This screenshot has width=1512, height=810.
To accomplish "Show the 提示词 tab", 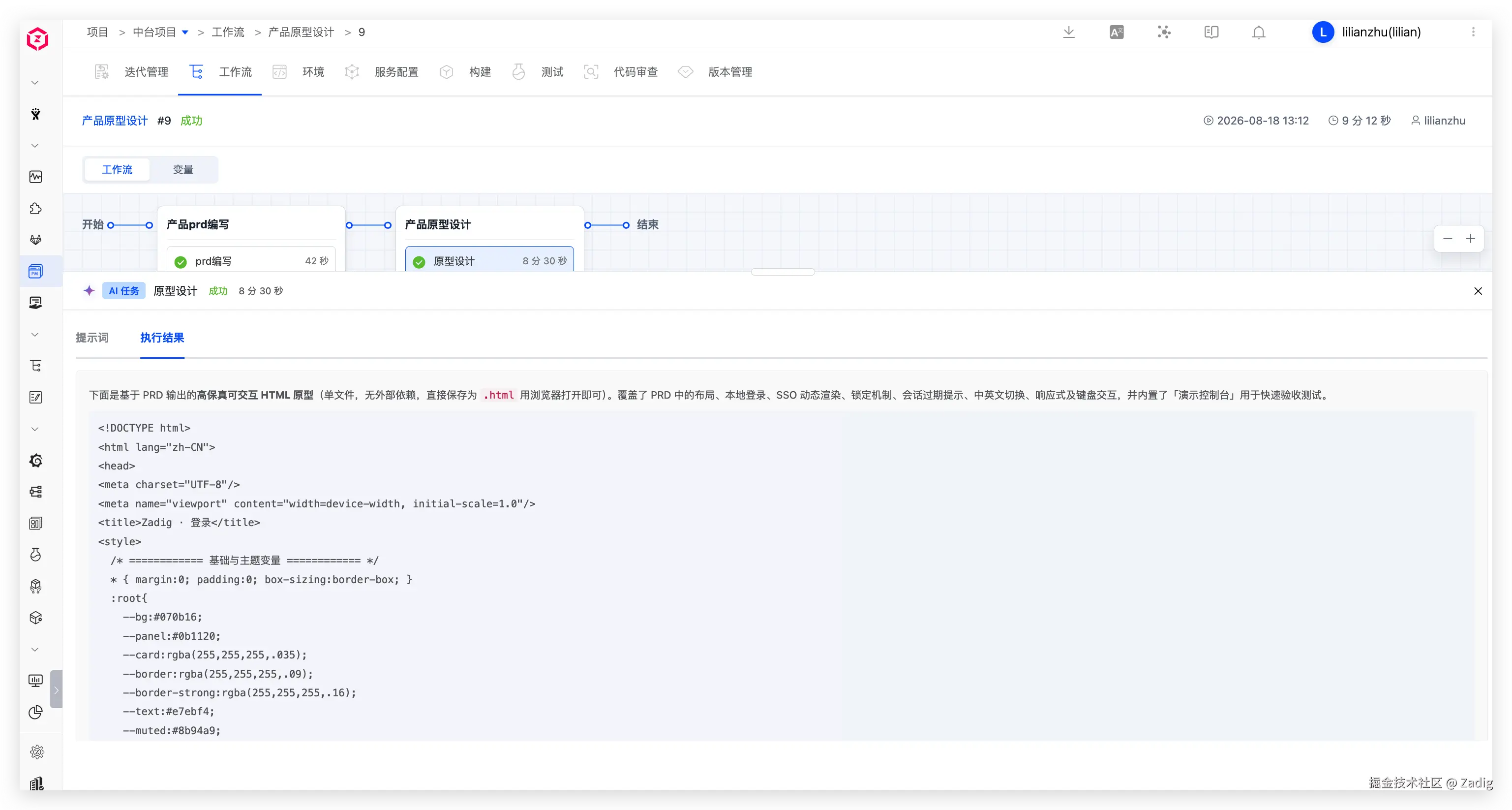I will pyautogui.click(x=92, y=338).
